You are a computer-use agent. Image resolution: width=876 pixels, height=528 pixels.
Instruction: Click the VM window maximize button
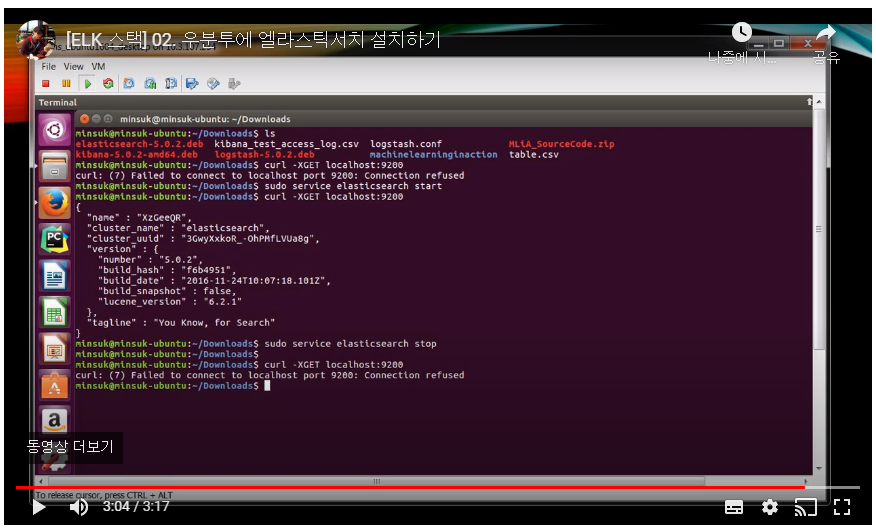click(x=779, y=43)
